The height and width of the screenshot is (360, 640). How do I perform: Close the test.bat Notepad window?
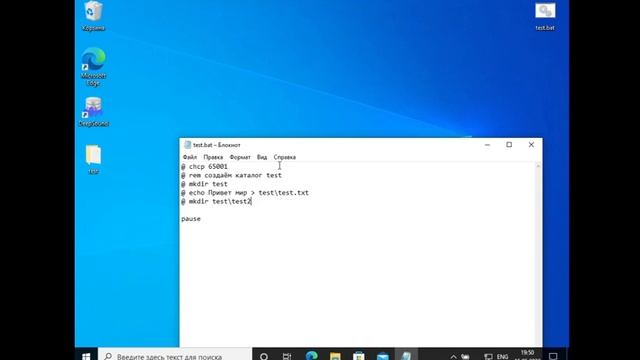click(531, 145)
